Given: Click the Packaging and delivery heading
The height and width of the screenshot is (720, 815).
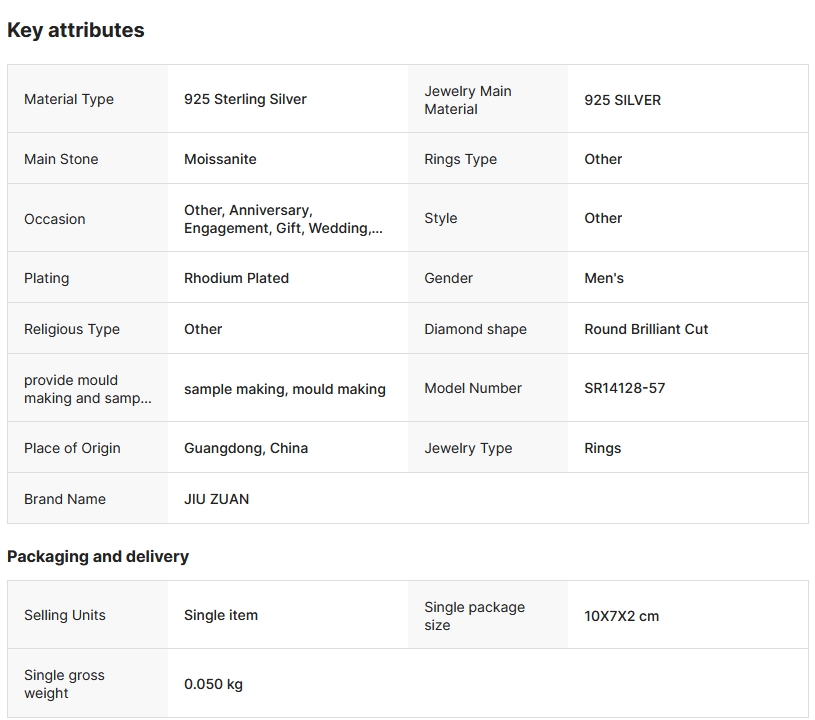Looking at the screenshot, I should click(98, 556).
